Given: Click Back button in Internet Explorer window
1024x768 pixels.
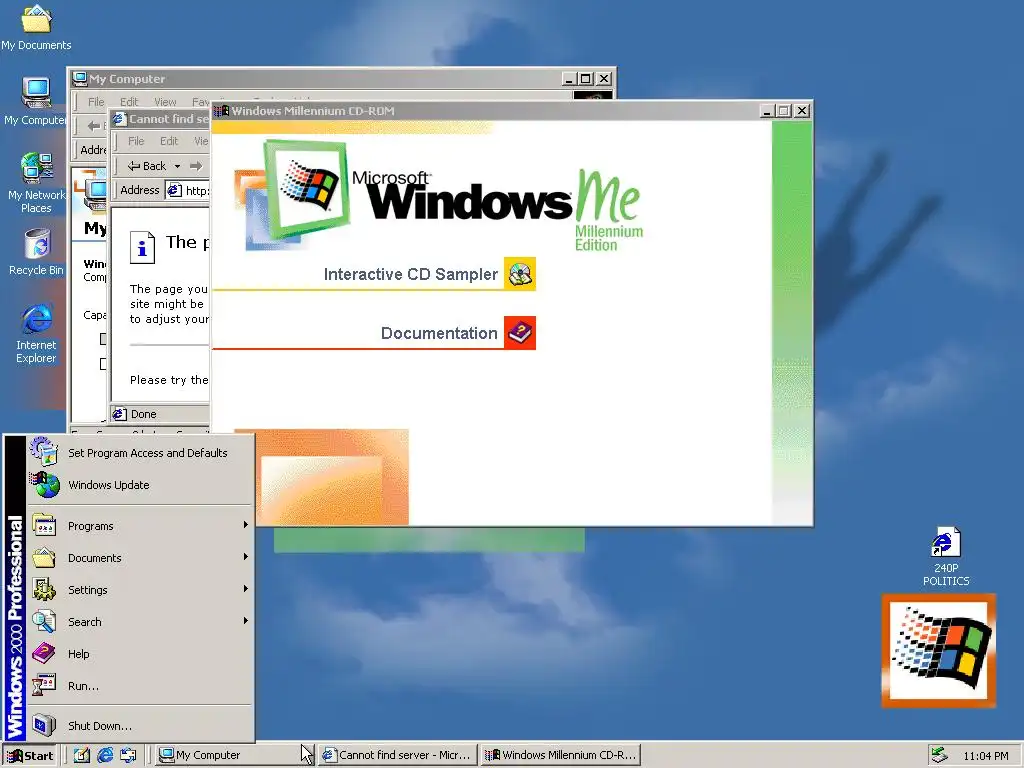Looking at the screenshot, I should pos(147,166).
